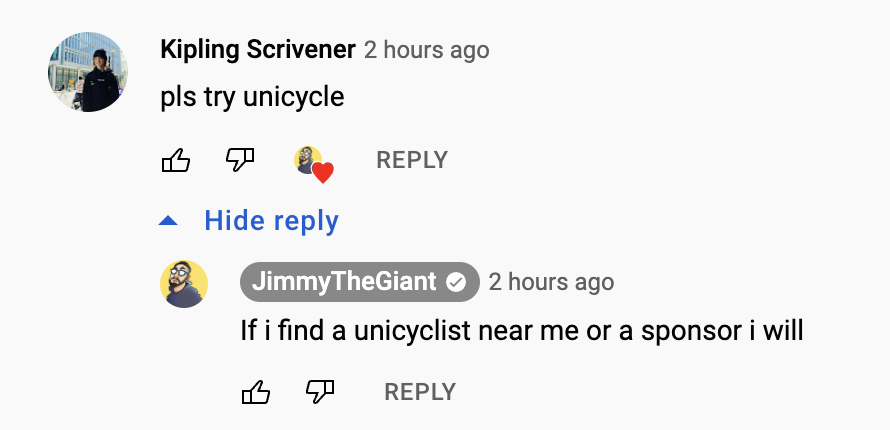Open Kipling Scrivener's channel name link
The height and width of the screenshot is (430, 890).
click(x=257, y=49)
